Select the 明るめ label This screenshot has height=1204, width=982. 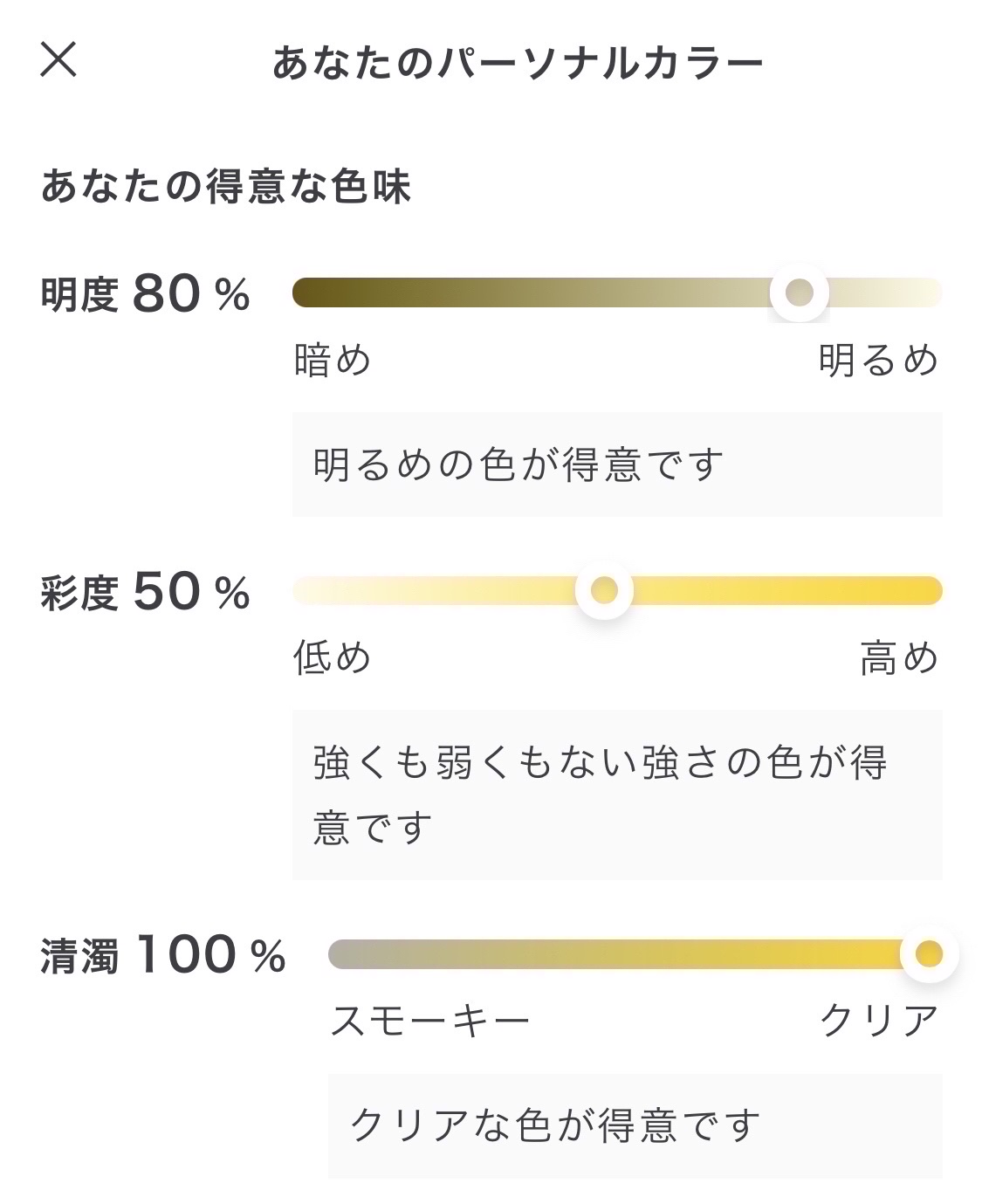pos(878,360)
